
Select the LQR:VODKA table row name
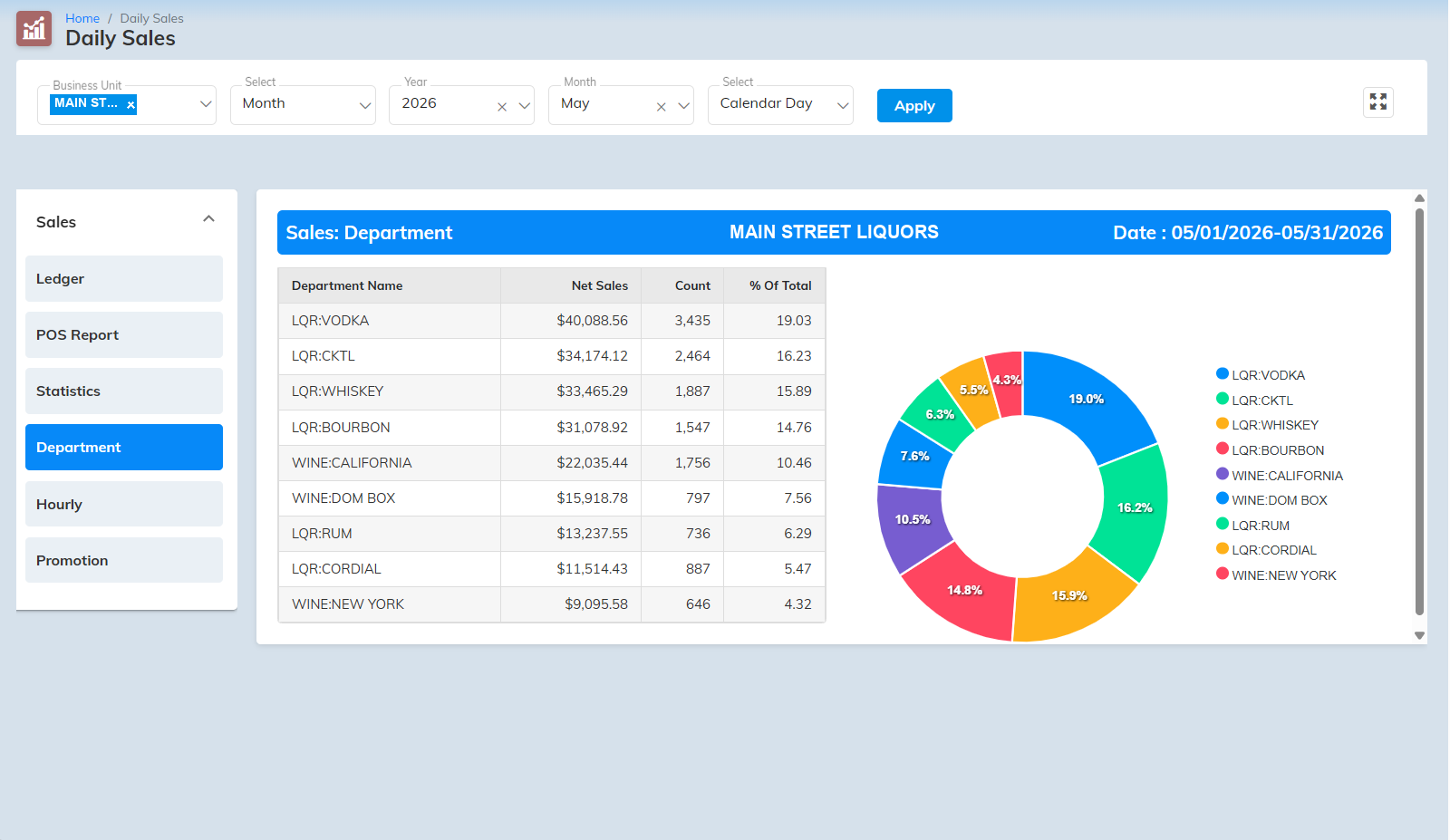coord(330,321)
